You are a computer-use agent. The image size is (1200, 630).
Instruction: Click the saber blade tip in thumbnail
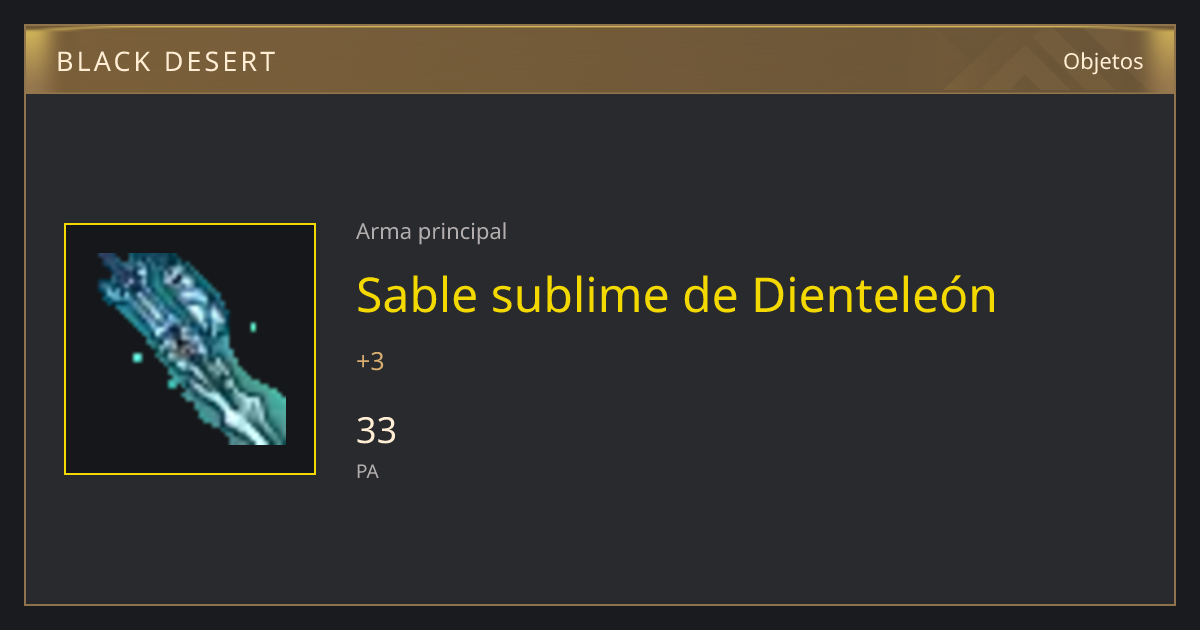(x=268, y=430)
